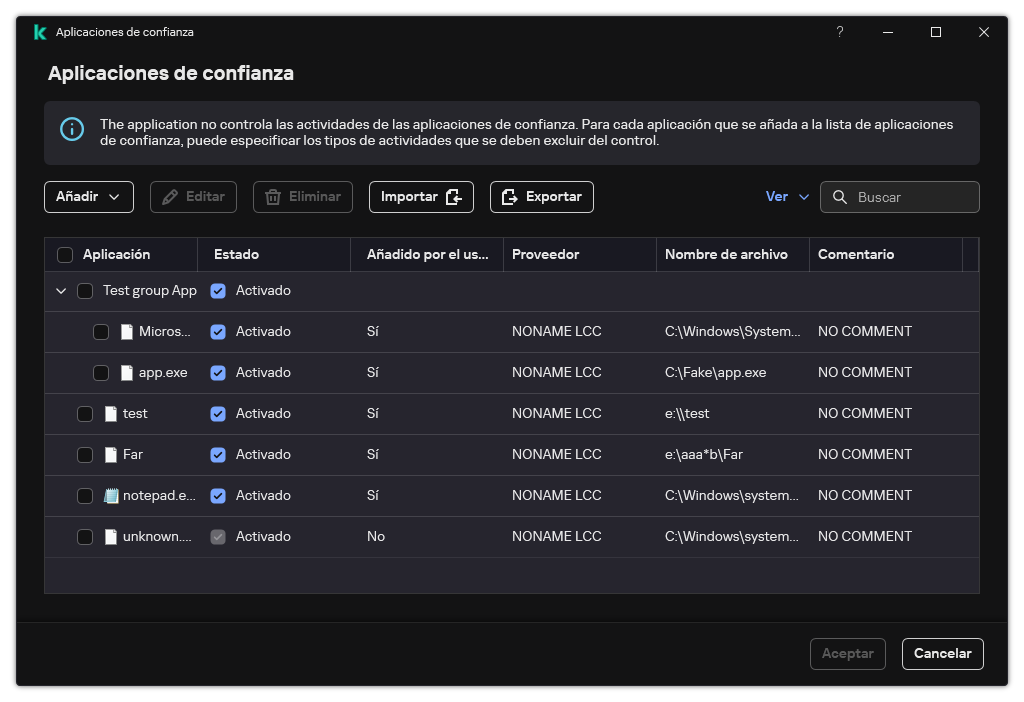1024x702 pixels.
Task: Open the help question mark icon
Action: [839, 31]
